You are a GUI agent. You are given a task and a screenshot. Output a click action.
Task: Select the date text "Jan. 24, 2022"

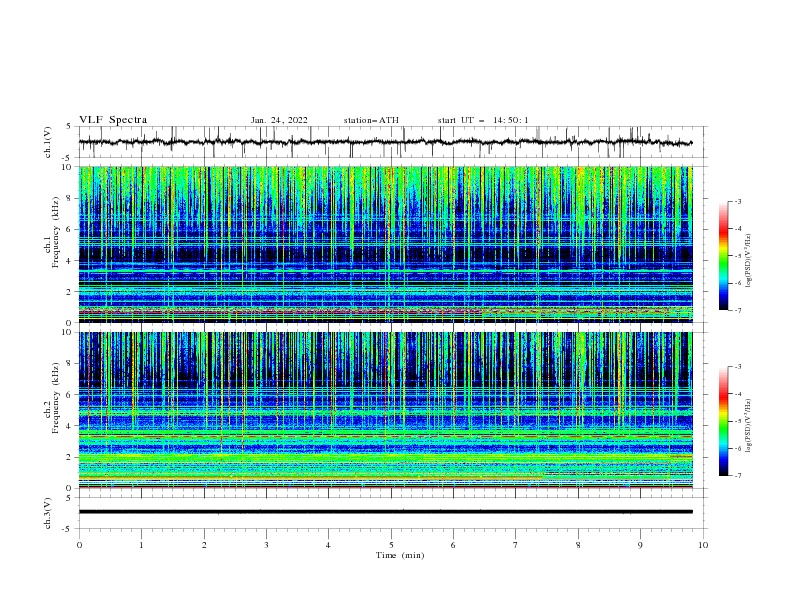[279, 120]
